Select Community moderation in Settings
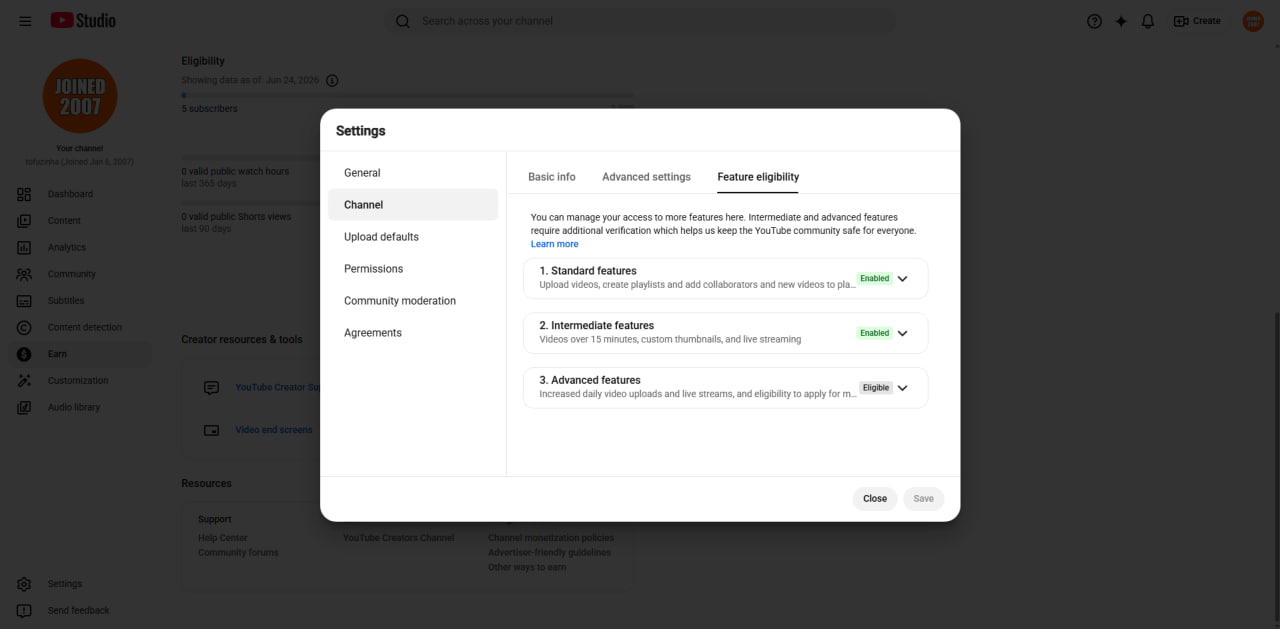Screen dimensions: 1280x629 coord(413,301)
